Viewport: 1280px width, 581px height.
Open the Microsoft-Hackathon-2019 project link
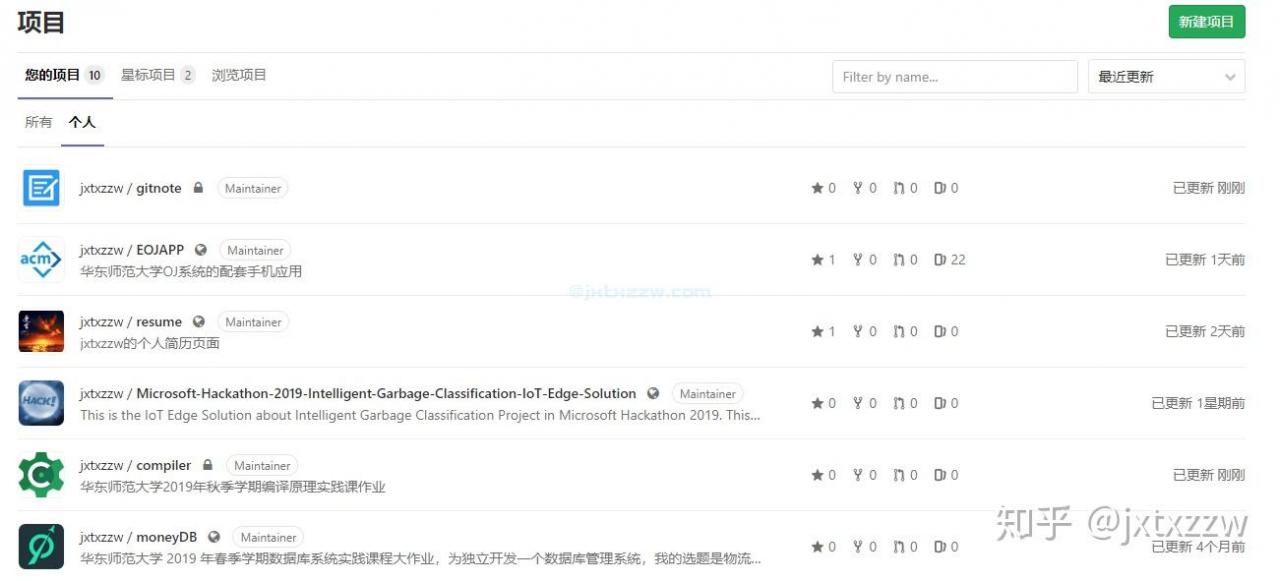(x=357, y=394)
